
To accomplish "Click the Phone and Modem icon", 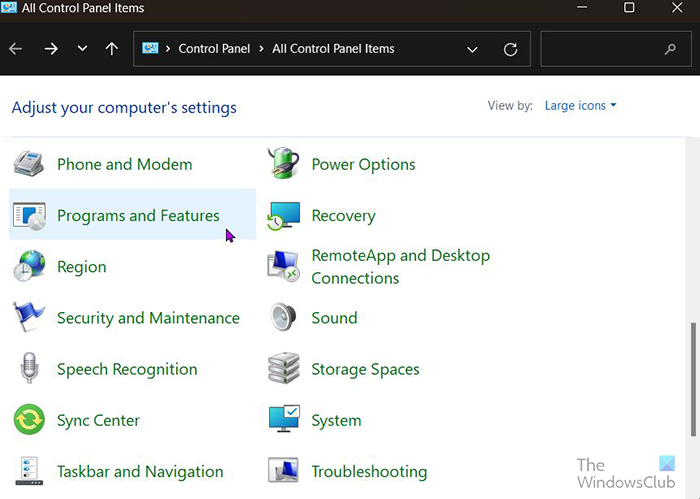I will [29, 164].
